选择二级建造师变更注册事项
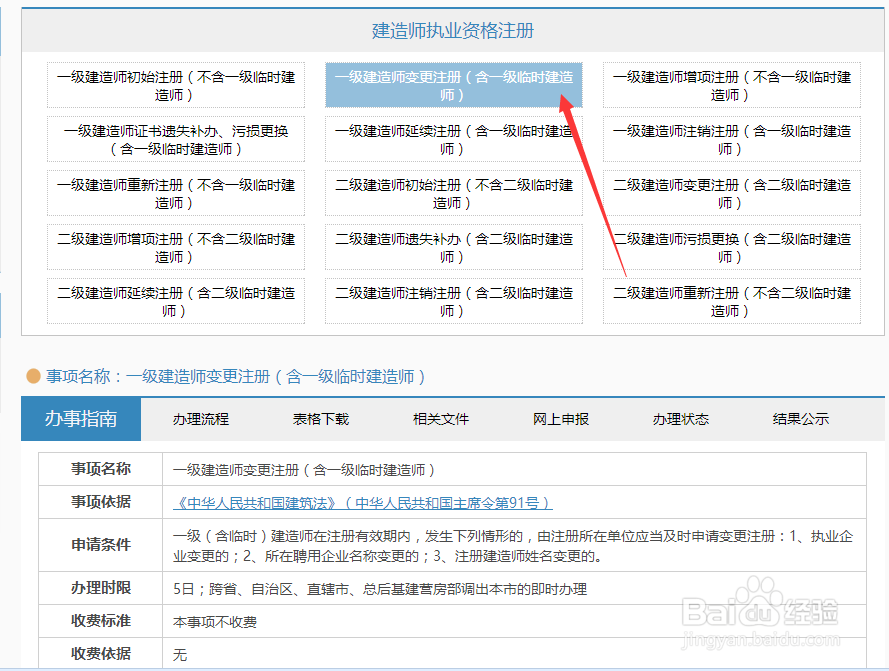This screenshot has width=889, height=671. click(x=730, y=192)
